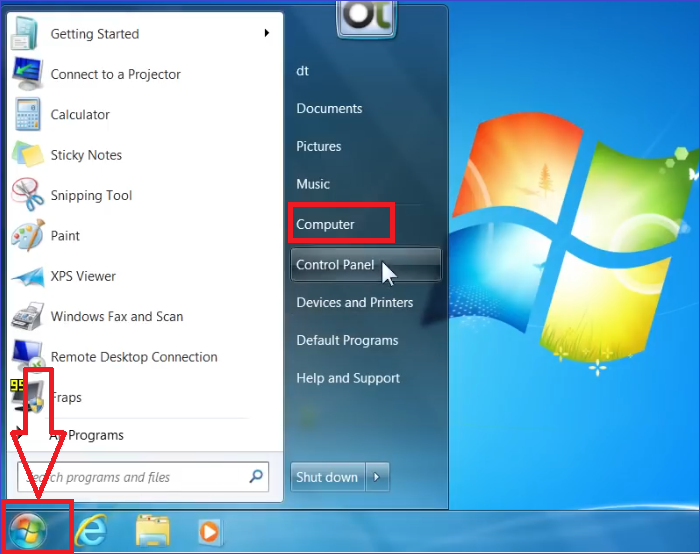Open Devices and Printers
This screenshot has height=554, width=700.
[x=354, y=302]
